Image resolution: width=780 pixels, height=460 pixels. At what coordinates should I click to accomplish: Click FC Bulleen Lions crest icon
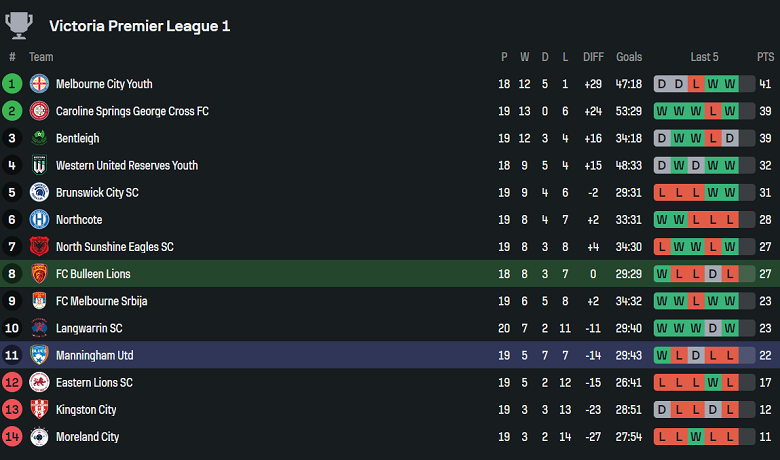(39, 273)
